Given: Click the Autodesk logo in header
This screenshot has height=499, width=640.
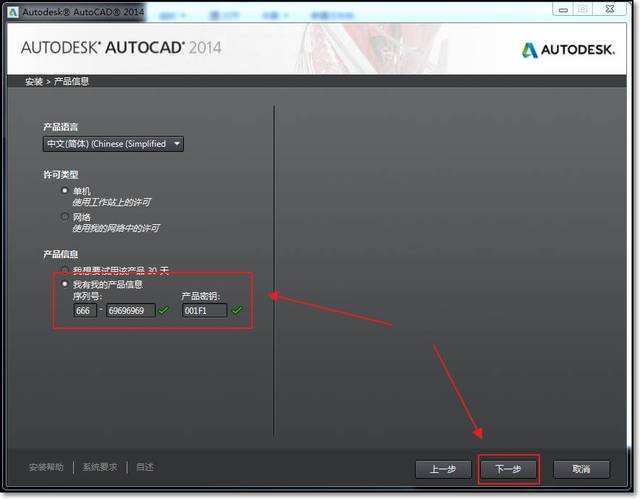Looking at the screenshot, I should pos(568,50).
